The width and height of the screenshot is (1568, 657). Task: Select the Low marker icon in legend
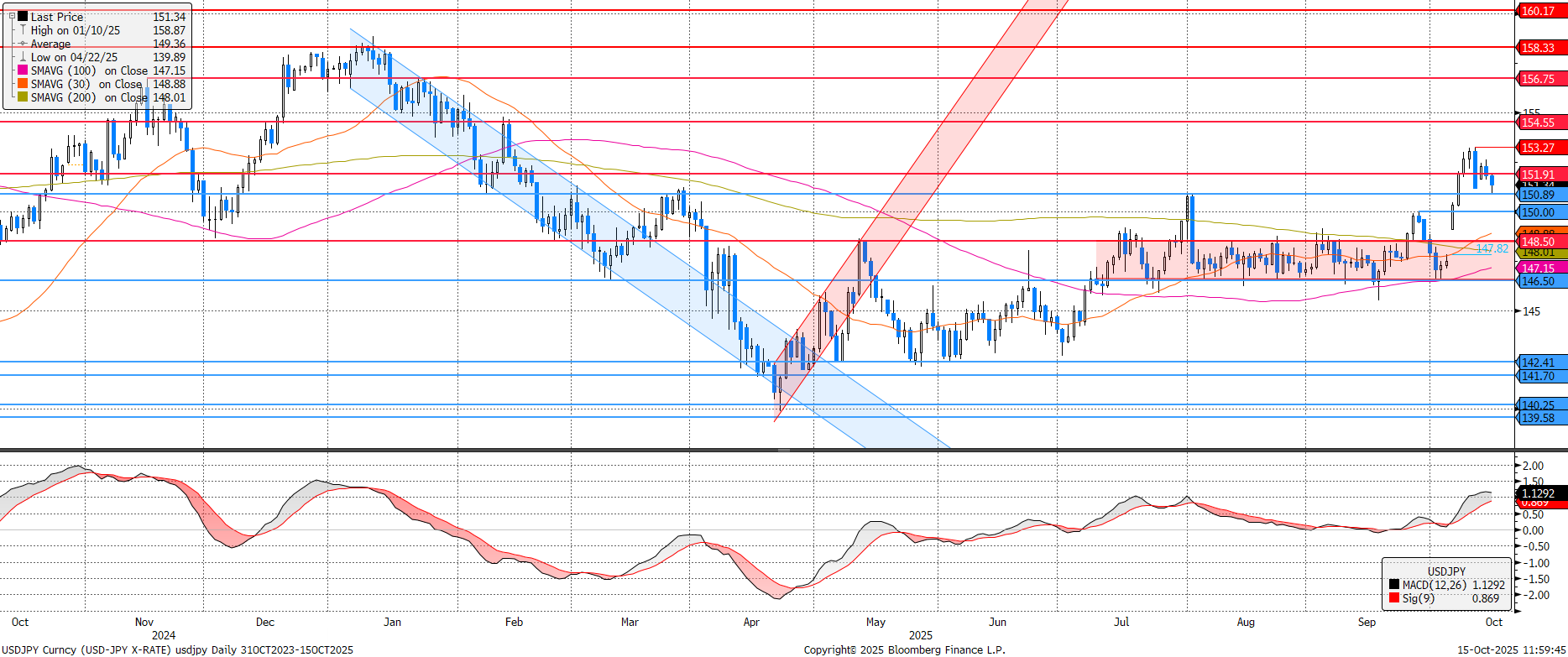(x=23, y=57)
